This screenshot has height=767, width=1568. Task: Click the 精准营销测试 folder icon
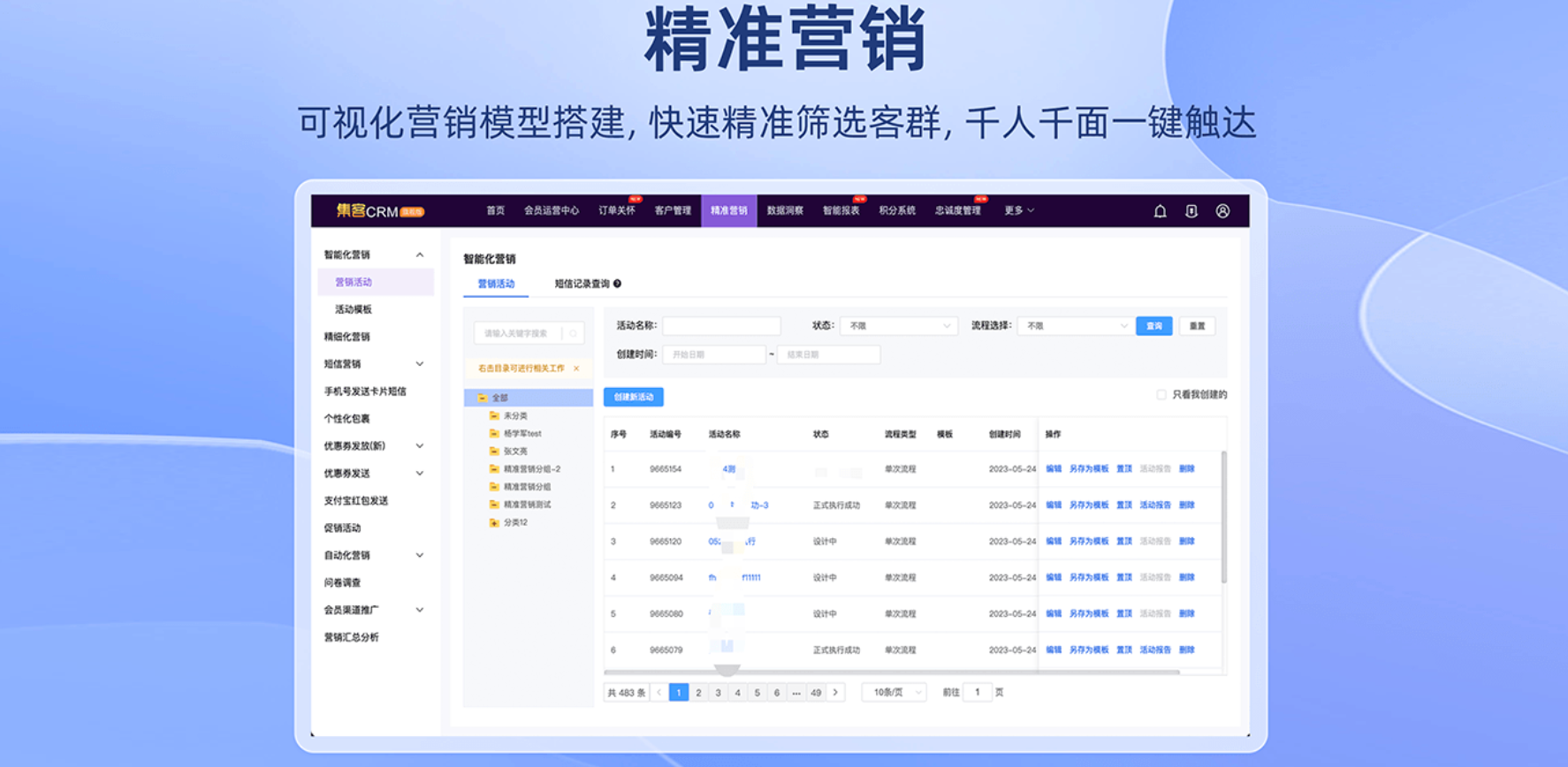pyautogui.click(x=494, y=504)
